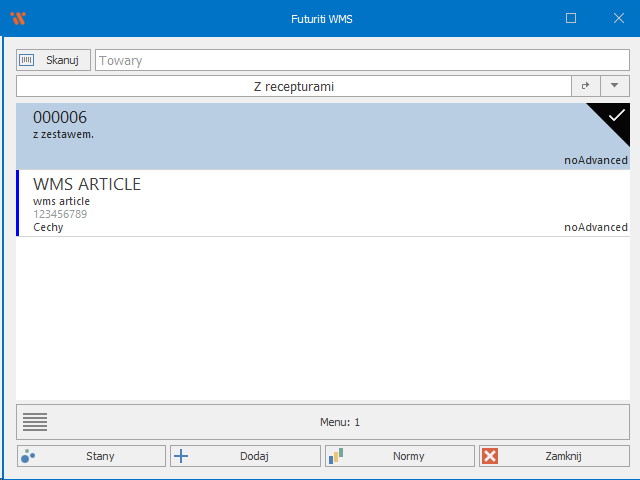Viewport: 640px width, 480px height.
Task: Open the Menu: 1 bar
Action: [340, 422]
